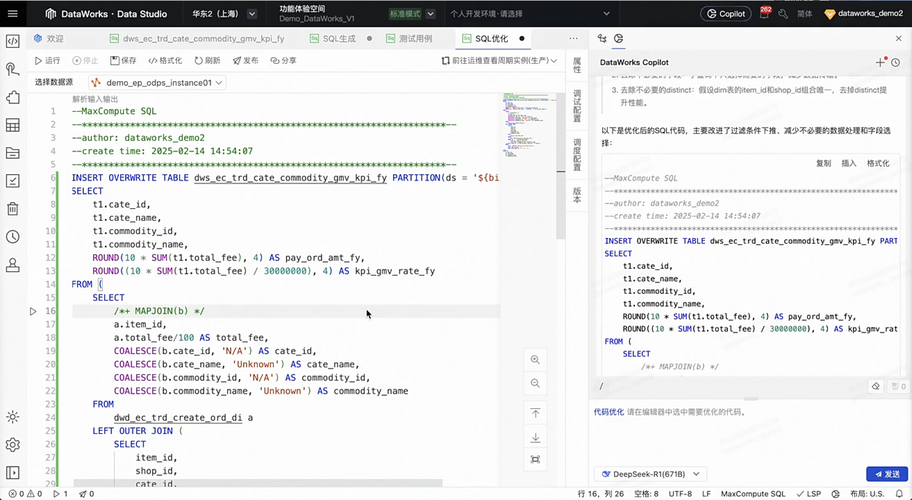Screen dimensions: 912x500
Task: Open Copilot chat history clock icon
Action: pos(896,62)
